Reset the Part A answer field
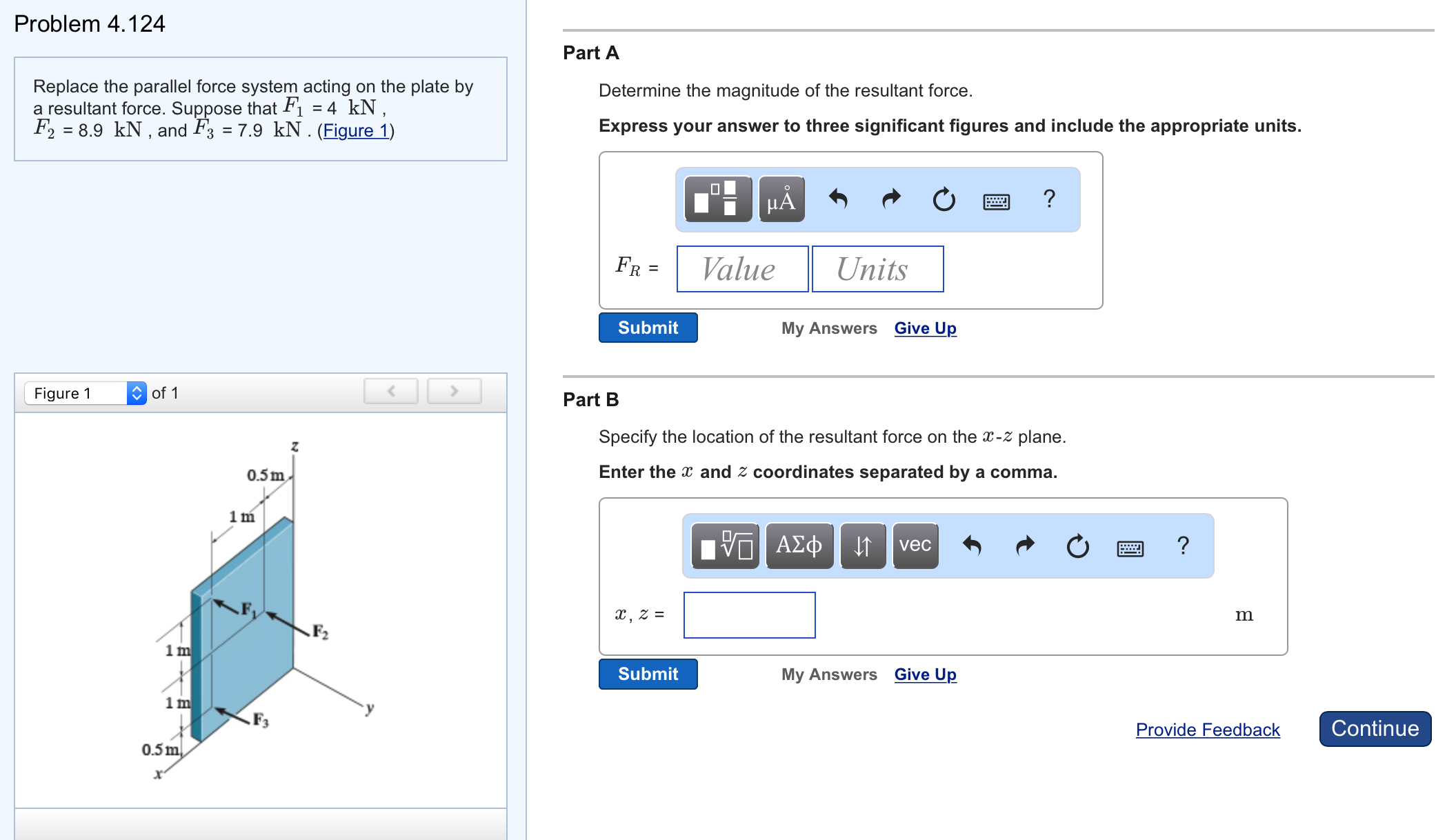This screenshot has width=1436, height=840. [944, 199]
